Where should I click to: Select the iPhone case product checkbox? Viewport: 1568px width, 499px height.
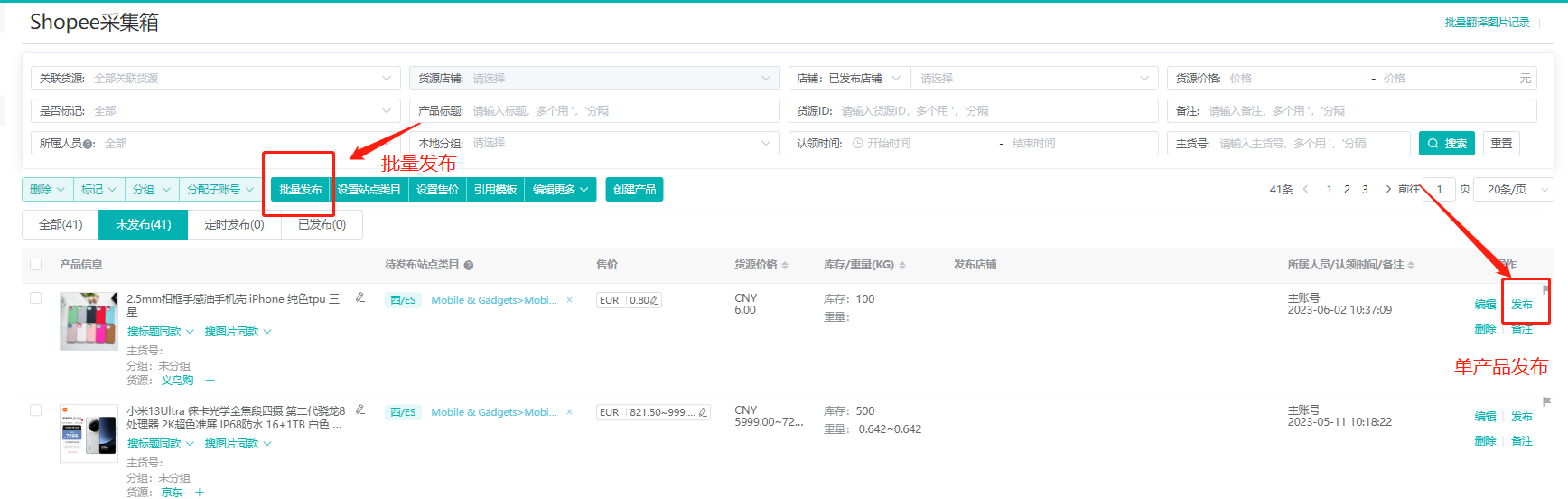(x=36, y=298)
